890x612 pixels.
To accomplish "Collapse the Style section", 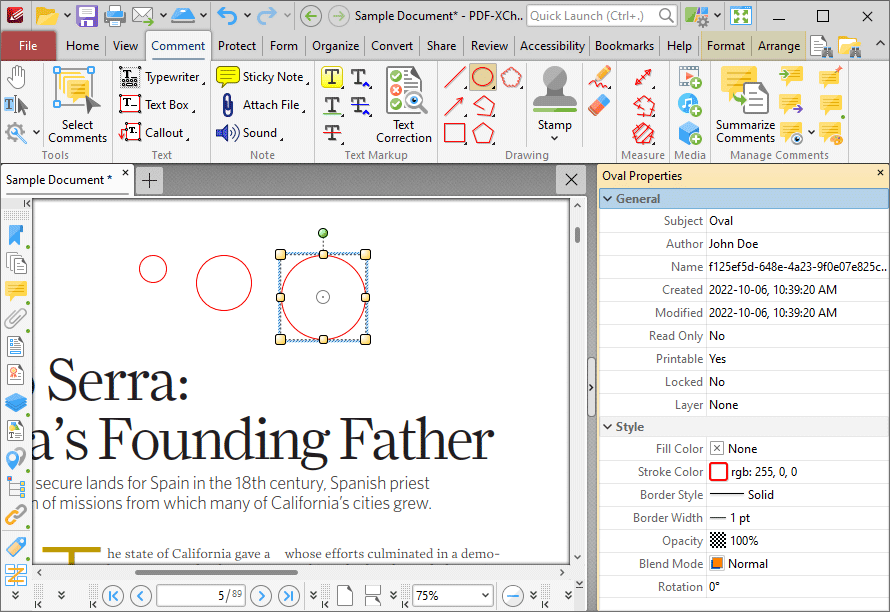I will coord(608,426).
